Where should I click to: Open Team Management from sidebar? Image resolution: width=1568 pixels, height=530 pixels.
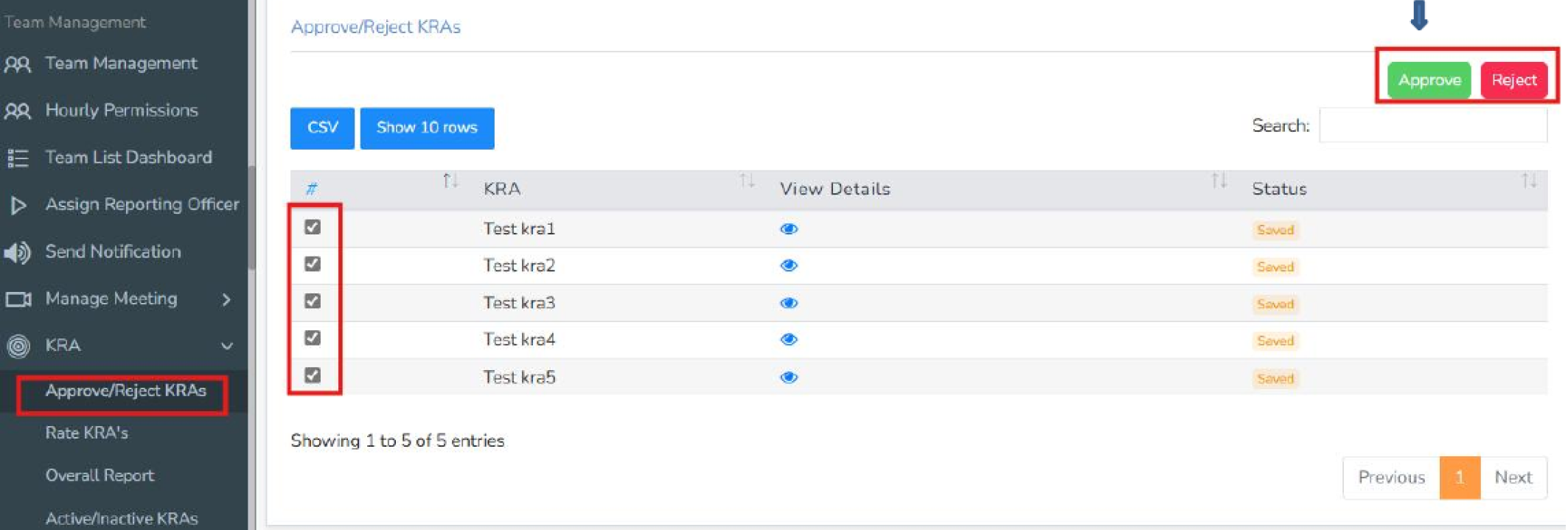[x=121, y=63]
